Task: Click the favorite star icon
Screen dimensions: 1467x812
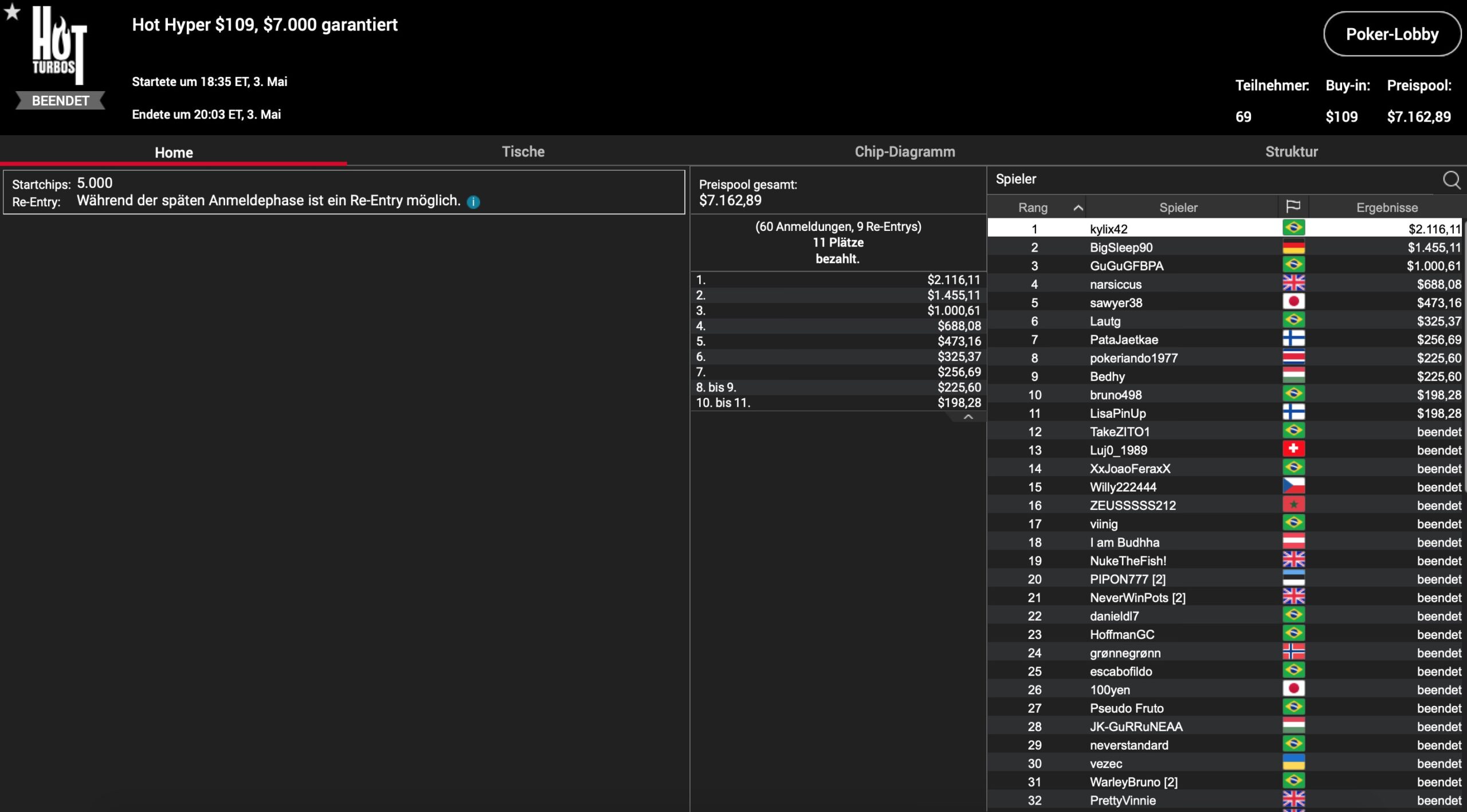Action: click(x=12, y=12)
